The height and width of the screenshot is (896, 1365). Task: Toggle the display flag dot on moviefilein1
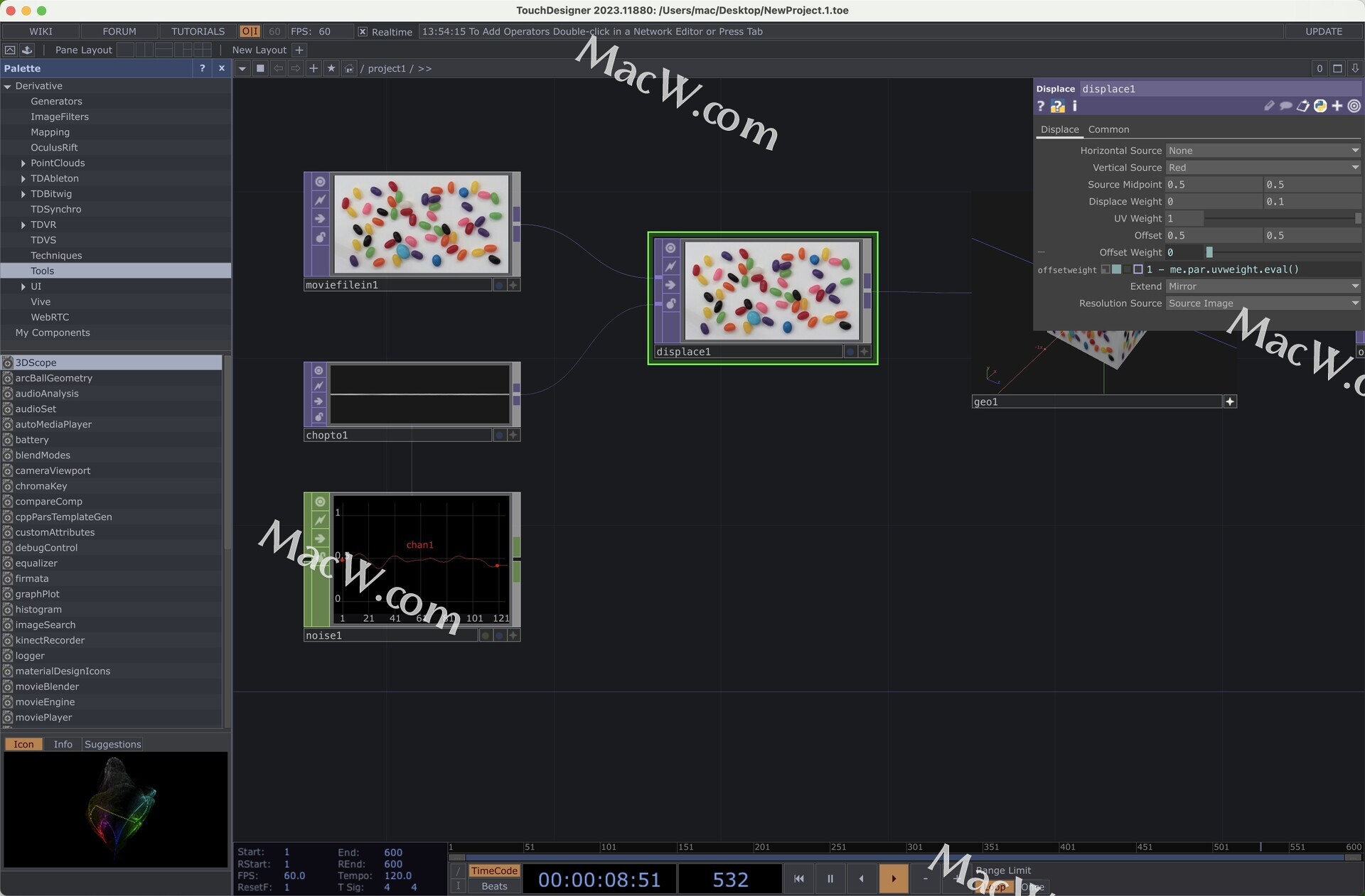[499, 285]
